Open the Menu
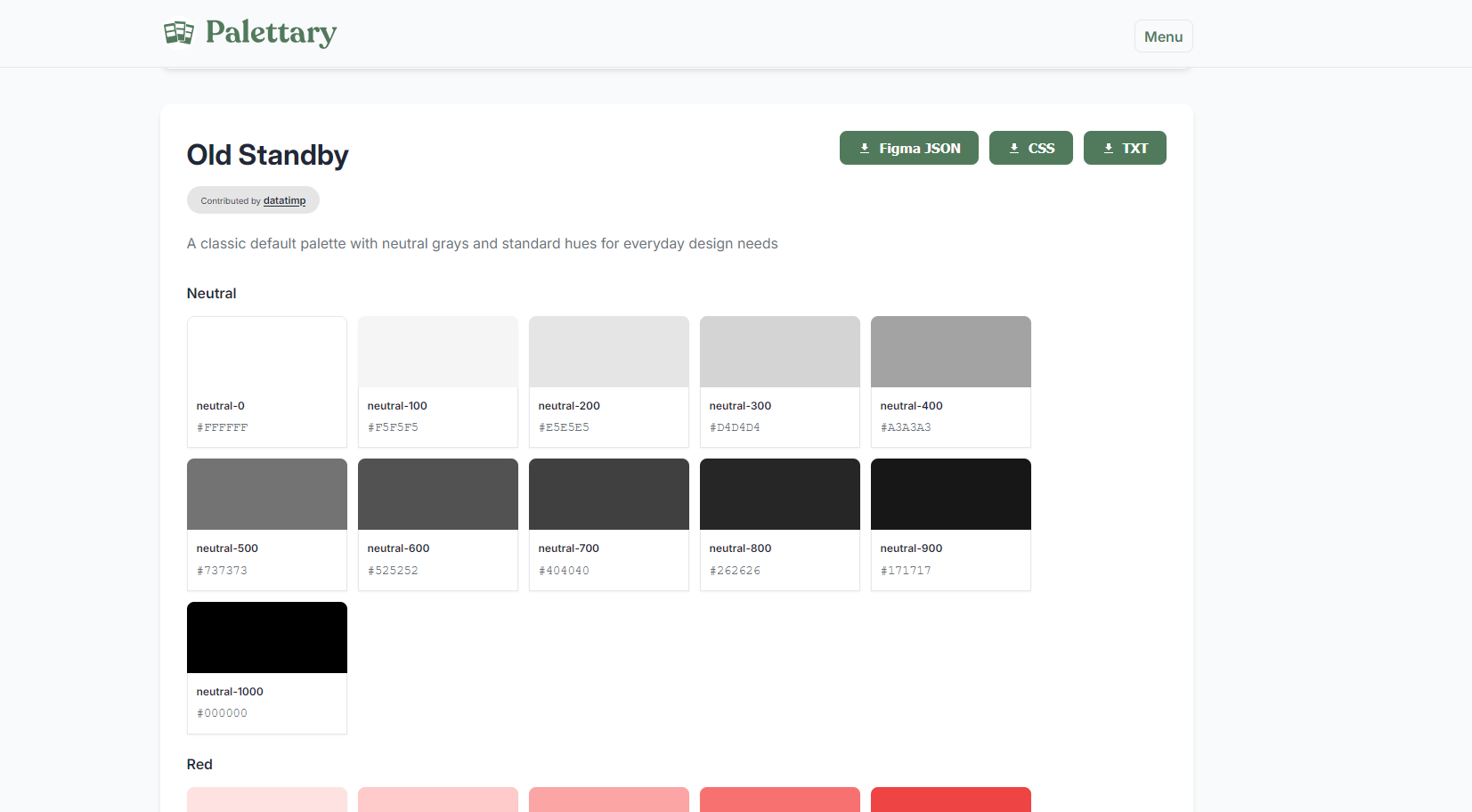 1163,36
